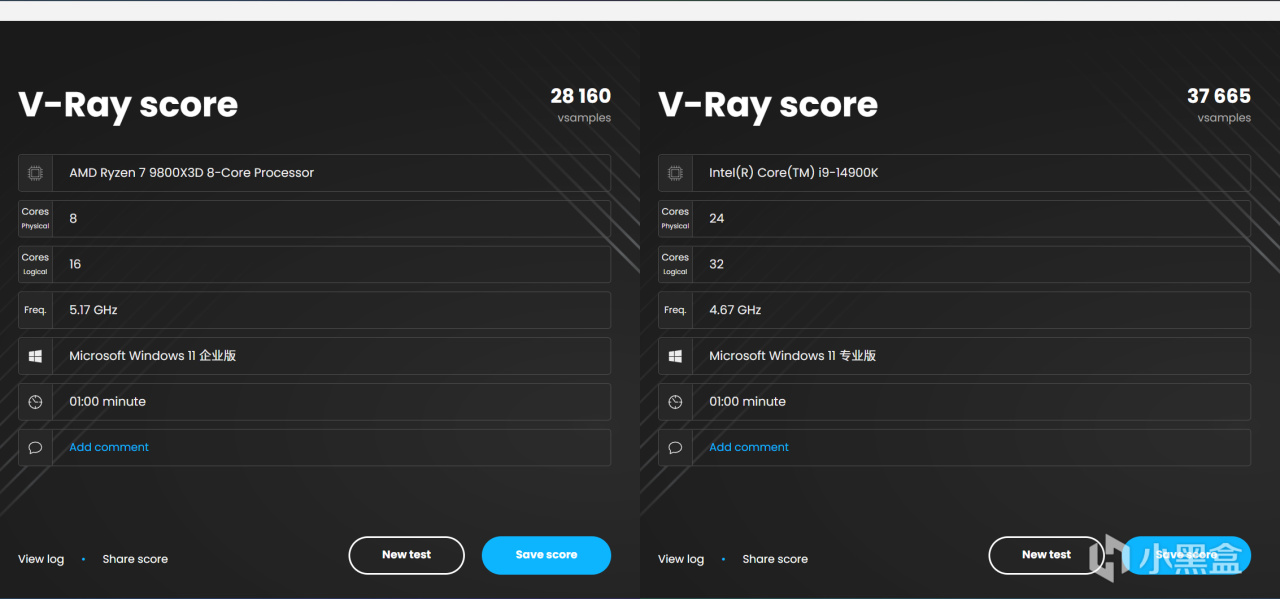
Task: Select the AMD Ryzen 7 9800X3D 8-Core Processor text
Action: coord(191,173)
